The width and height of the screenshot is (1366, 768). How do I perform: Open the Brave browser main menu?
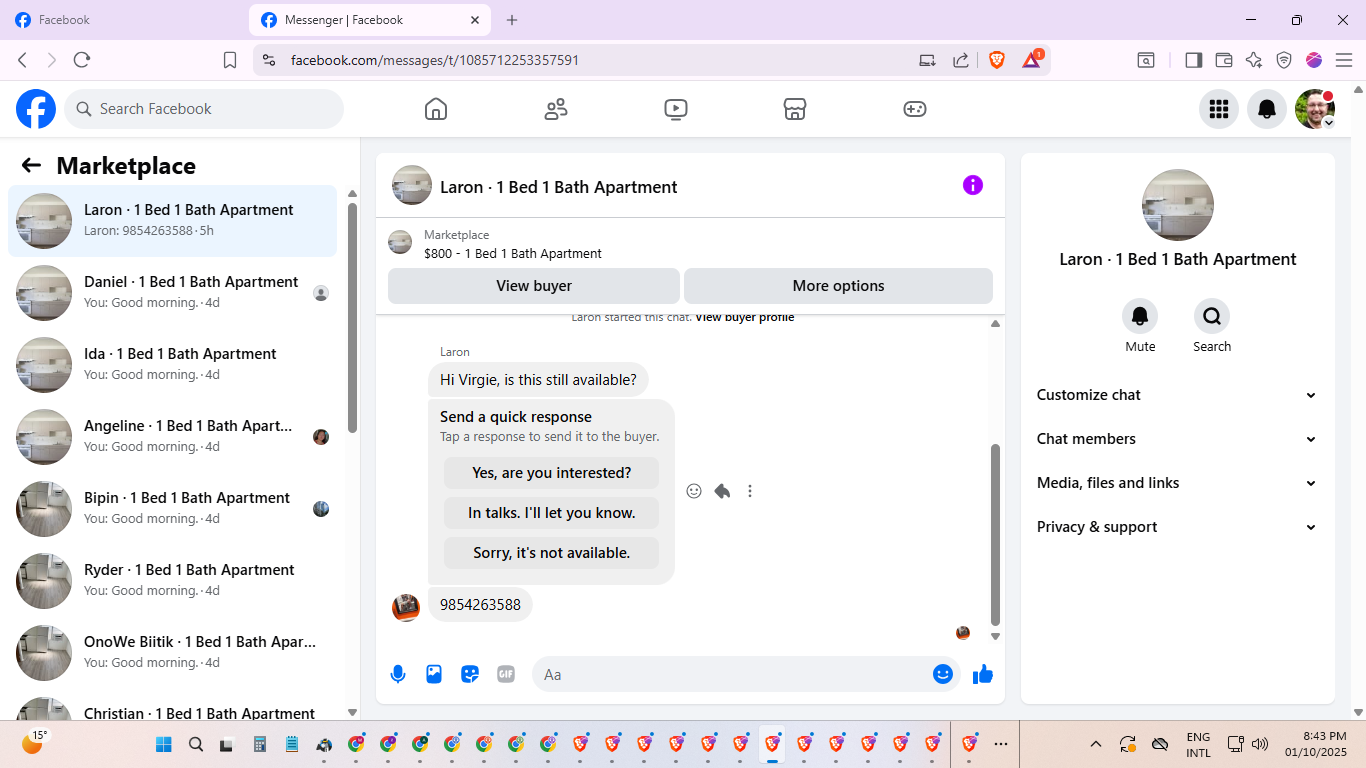[x=1343, y=60]
